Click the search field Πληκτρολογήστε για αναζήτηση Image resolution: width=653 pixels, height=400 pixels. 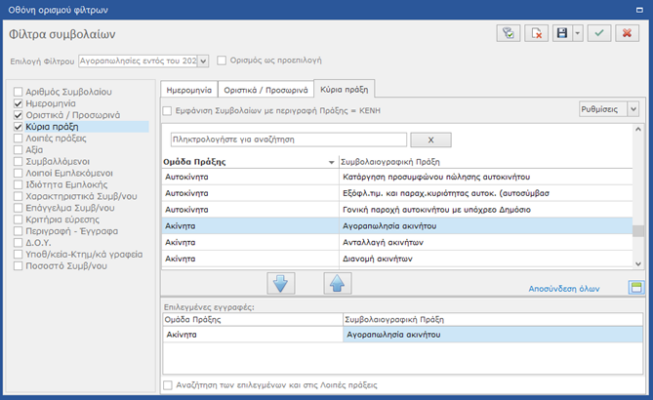(x=287, y=140)
